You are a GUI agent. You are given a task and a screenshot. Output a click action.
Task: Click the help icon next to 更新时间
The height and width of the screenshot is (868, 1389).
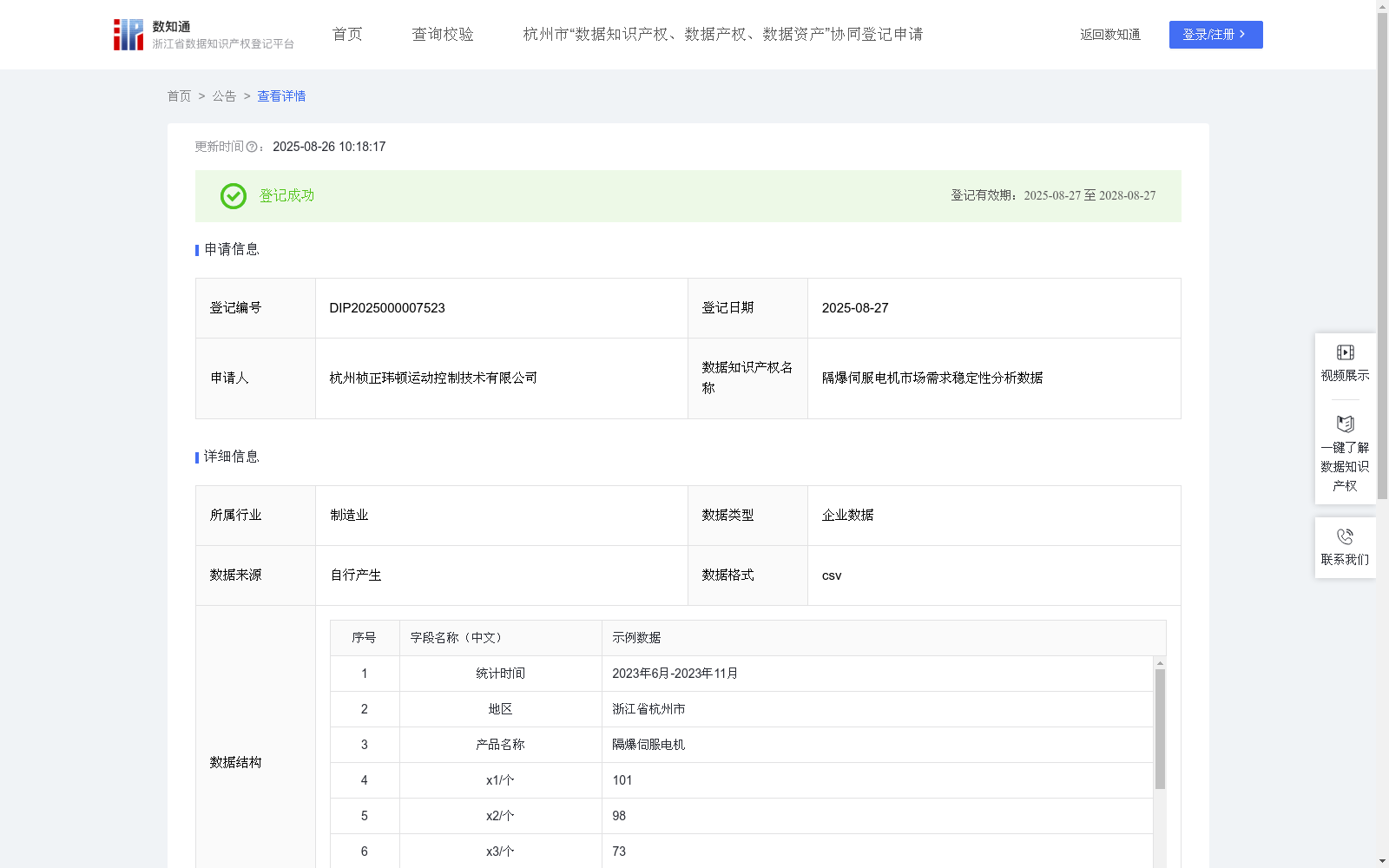tap(252, 148)
